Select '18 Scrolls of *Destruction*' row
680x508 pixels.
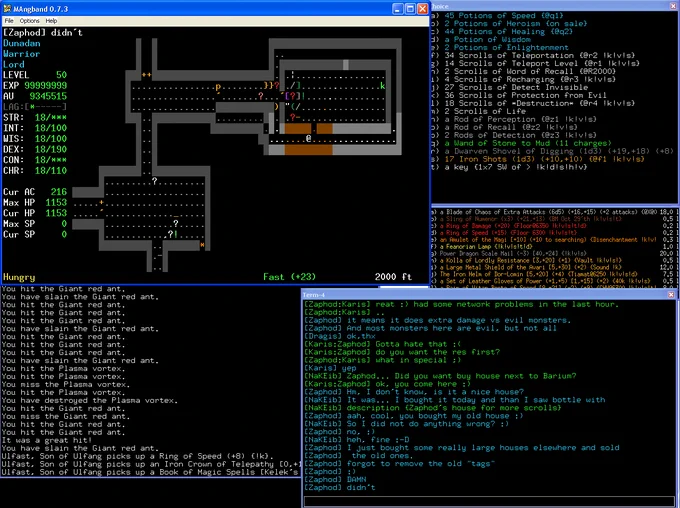[x=533, y=103]
